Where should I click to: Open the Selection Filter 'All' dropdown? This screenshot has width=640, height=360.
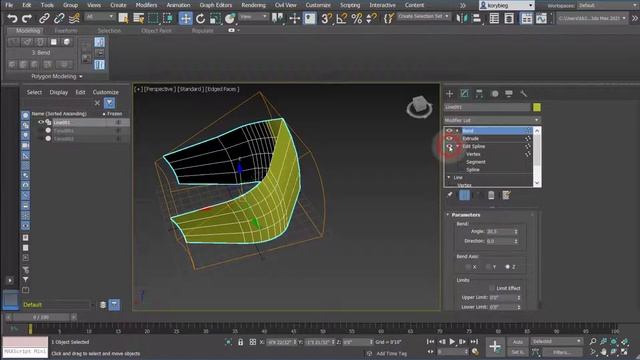pos(100,17)
